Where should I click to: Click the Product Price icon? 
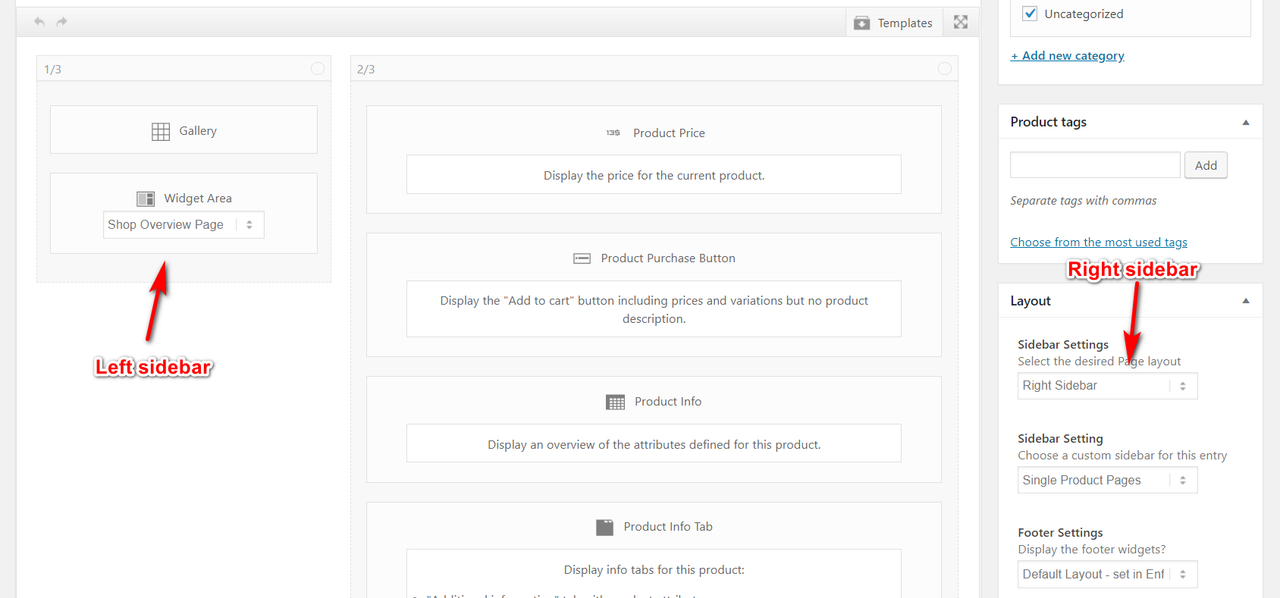613,133
